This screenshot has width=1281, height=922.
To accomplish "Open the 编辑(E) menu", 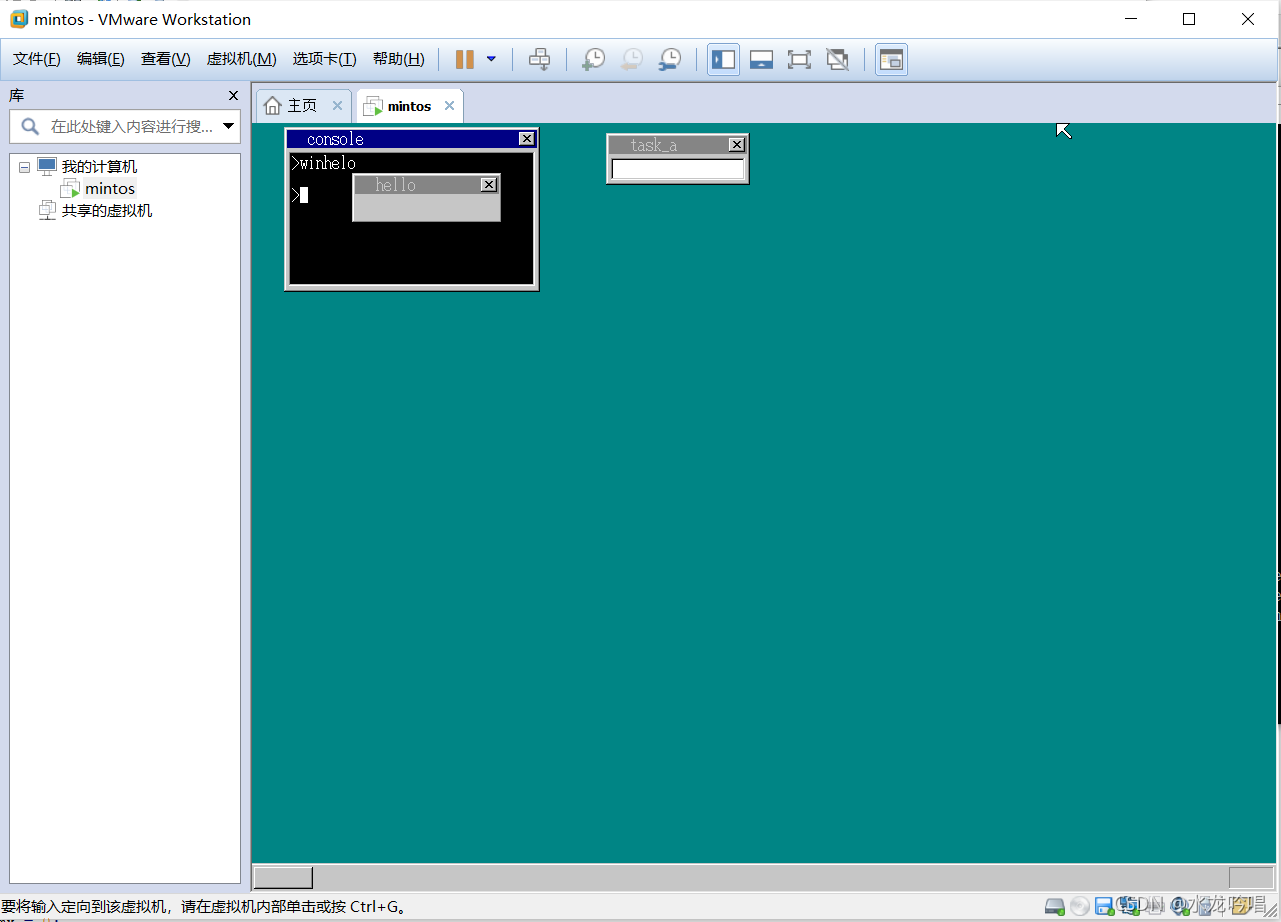I will tap(101, 59).
